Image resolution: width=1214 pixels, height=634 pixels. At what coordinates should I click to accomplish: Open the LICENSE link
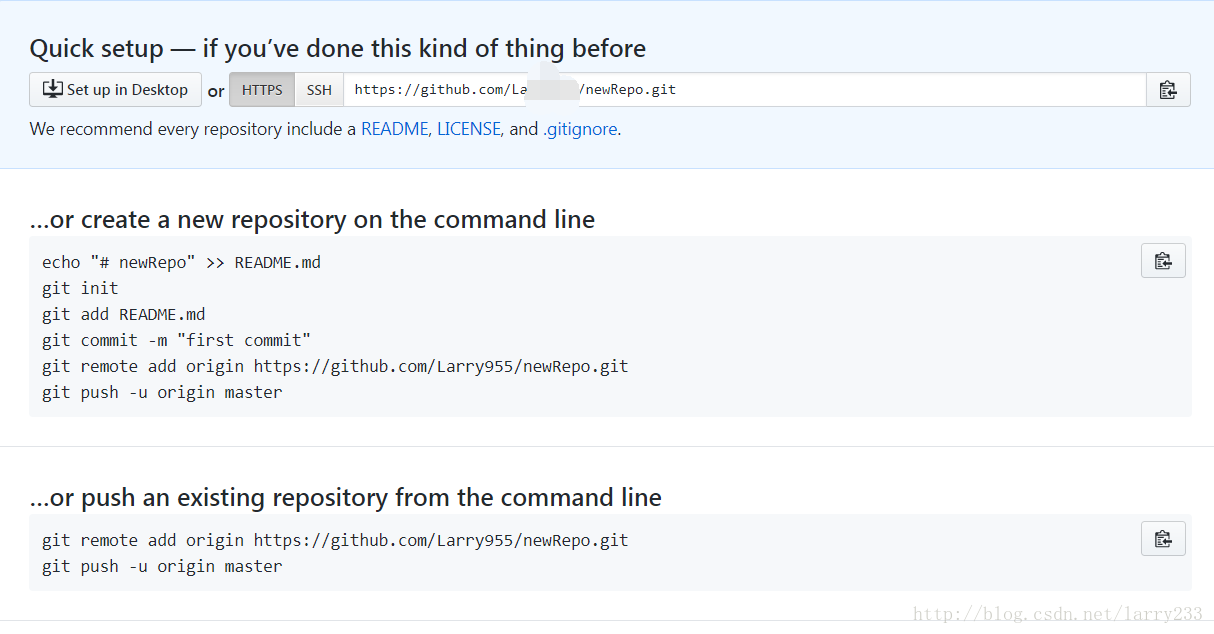(x=470, y=129)
